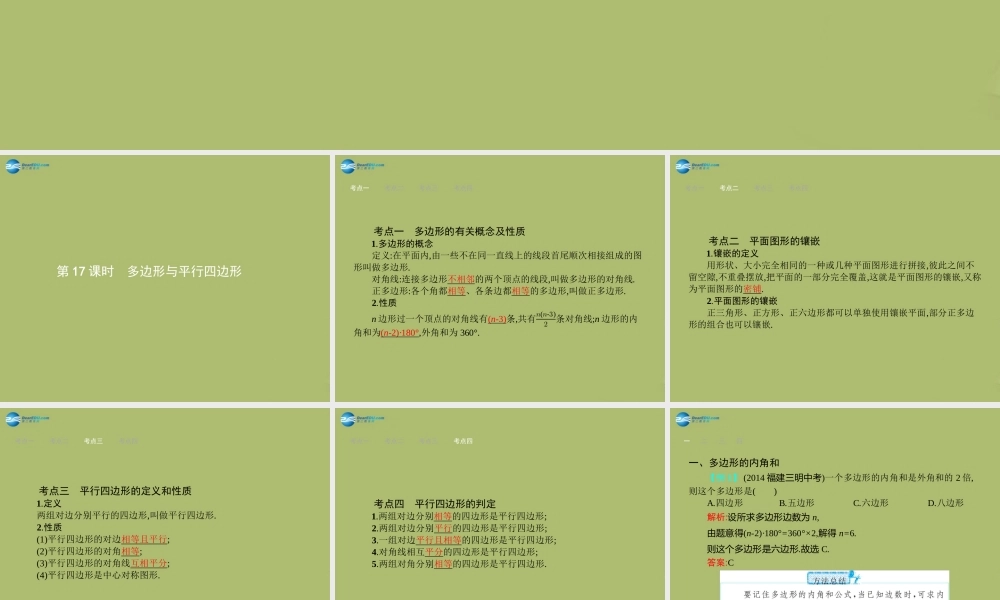Click the logo on the 考点四 slide
1000x600 pixels.
362,419
